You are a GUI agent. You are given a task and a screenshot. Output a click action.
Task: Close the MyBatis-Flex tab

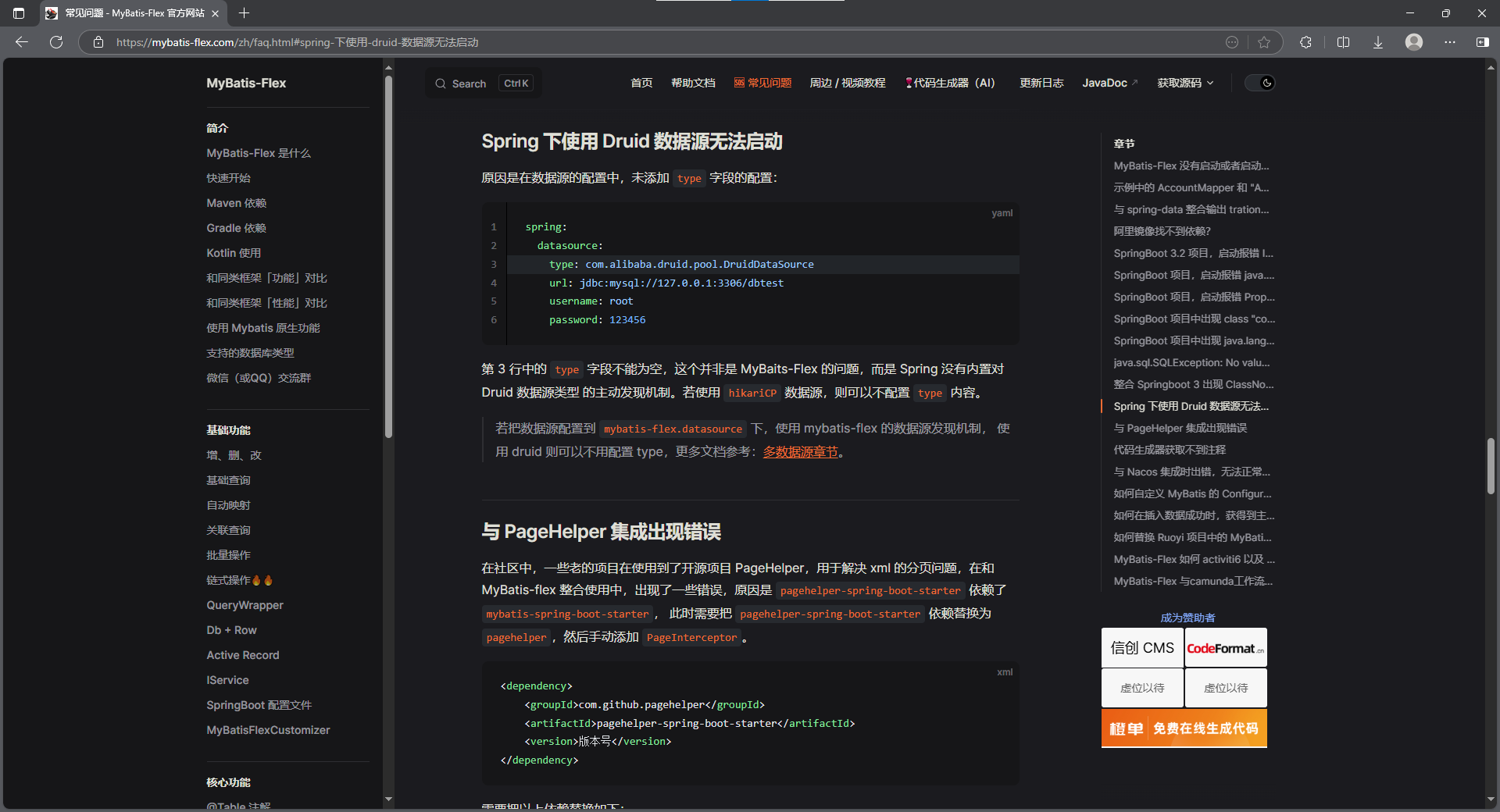[x=216, y=13]
